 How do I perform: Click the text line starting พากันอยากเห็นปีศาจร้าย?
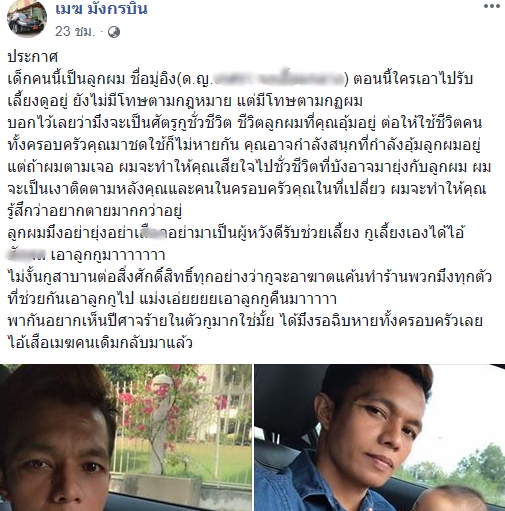point(245,321)
